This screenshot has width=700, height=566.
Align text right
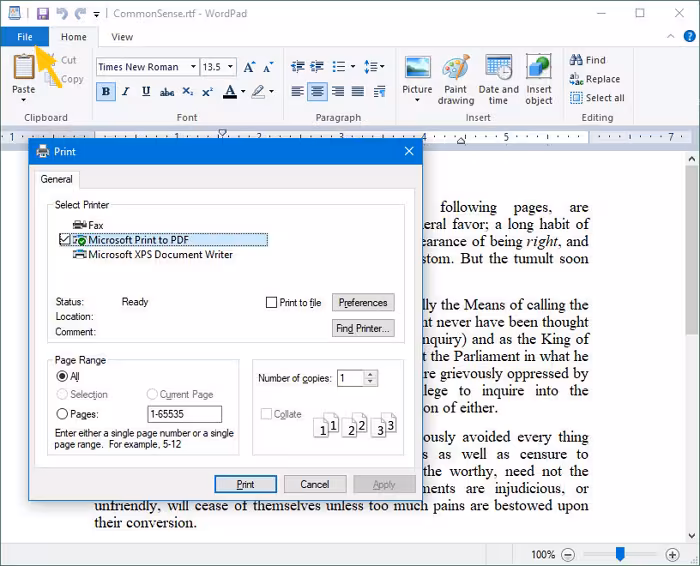click(338, 92)
